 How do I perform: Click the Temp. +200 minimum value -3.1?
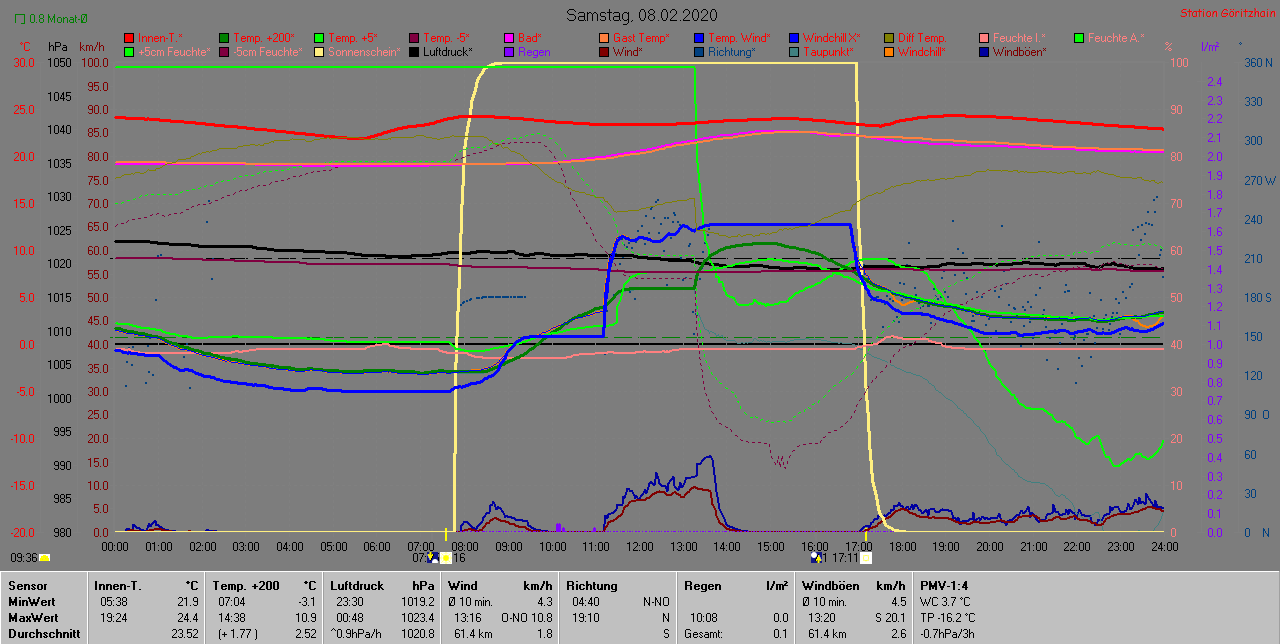point(306,603)
